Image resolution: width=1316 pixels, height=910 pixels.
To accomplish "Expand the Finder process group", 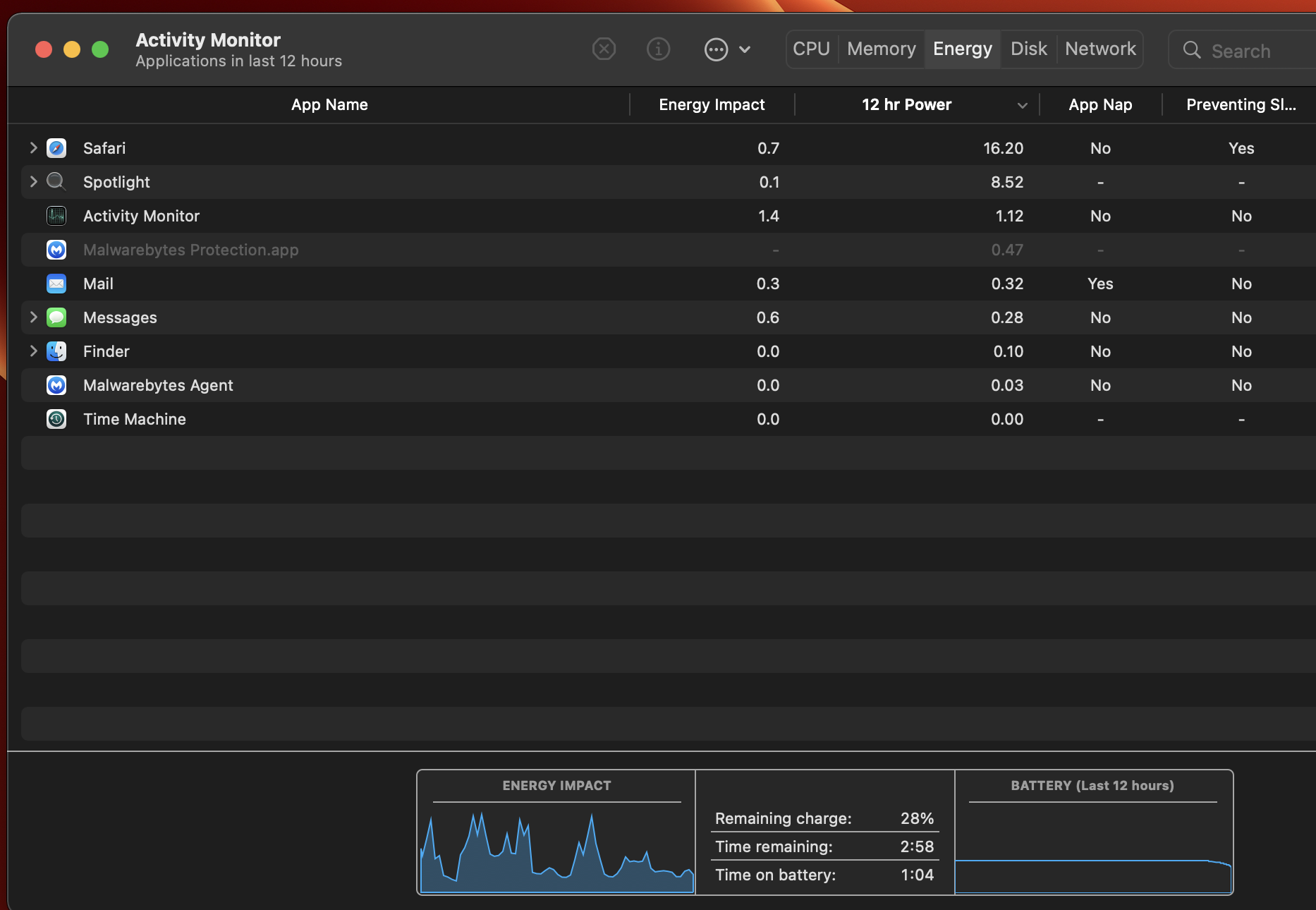I will [x=33, y=351].
